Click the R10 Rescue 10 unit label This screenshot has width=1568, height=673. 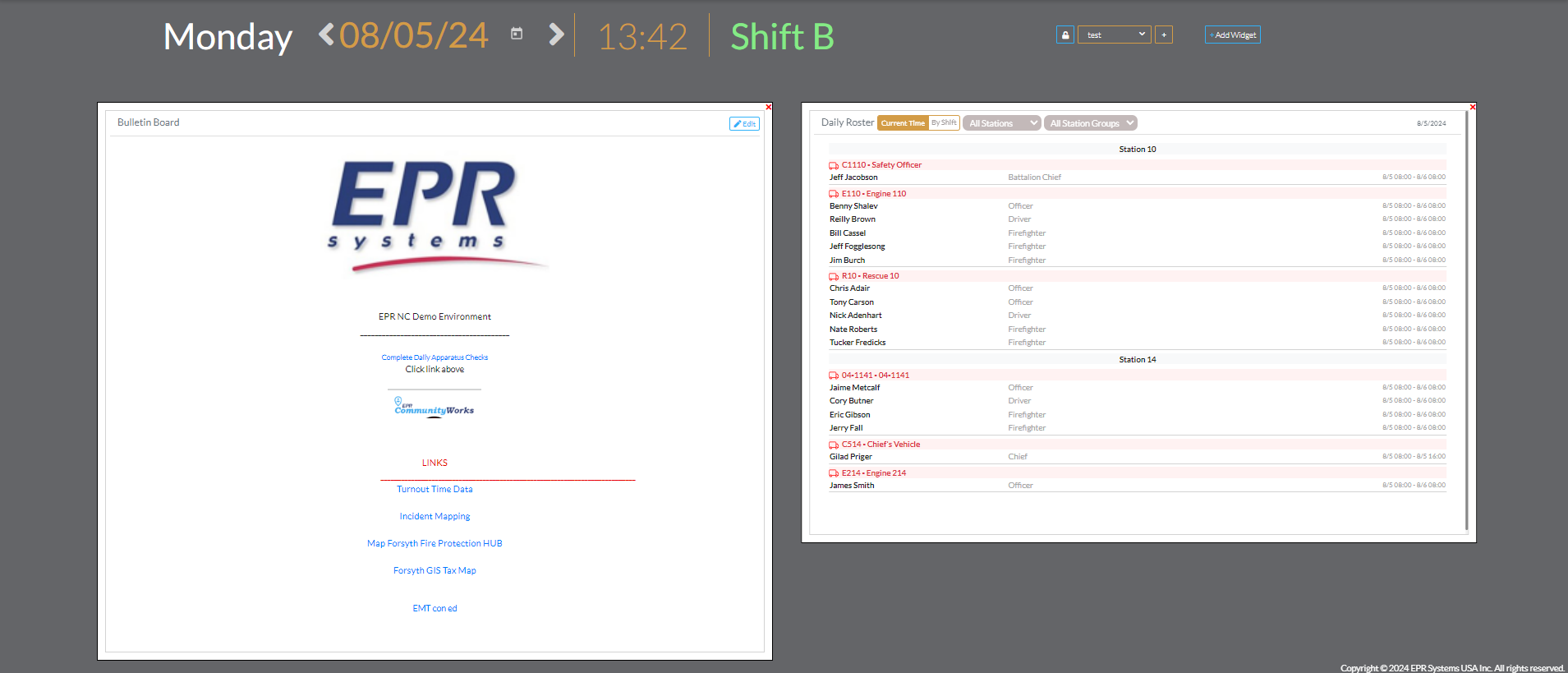coord(870,276)
